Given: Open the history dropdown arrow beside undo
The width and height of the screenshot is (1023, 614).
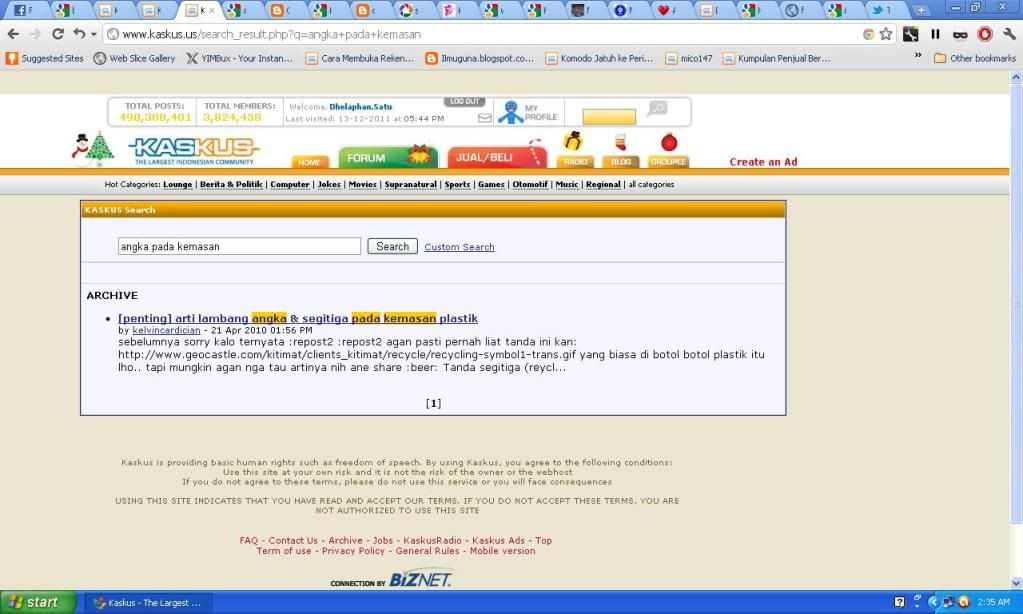Looking at the screenshot, I should coord(93,34).
